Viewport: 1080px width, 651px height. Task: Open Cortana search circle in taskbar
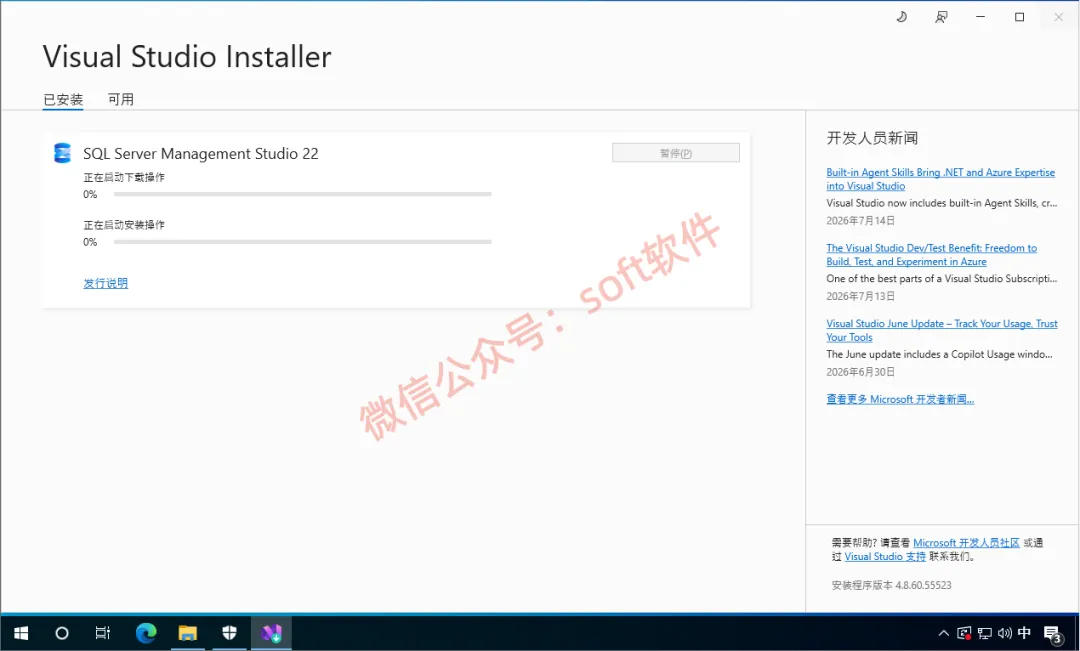pos(62,633)
